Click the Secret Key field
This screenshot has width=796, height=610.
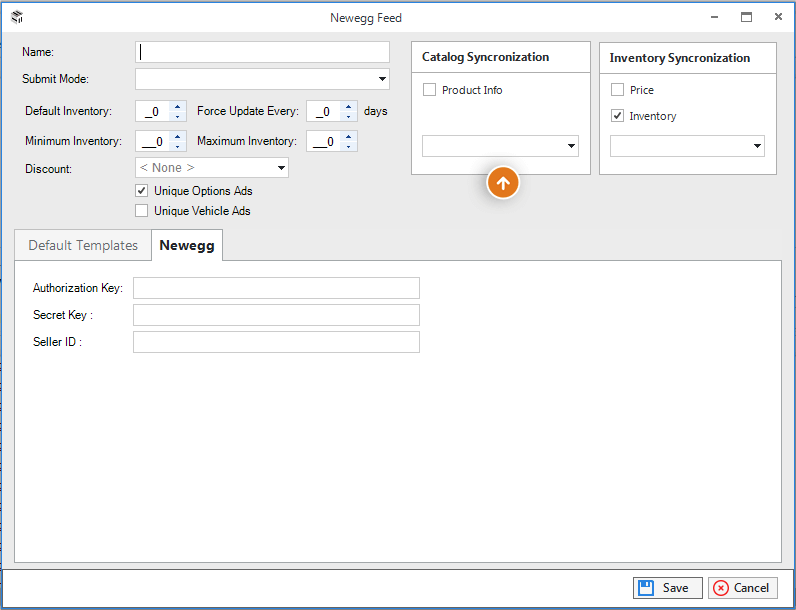(276, 315)
